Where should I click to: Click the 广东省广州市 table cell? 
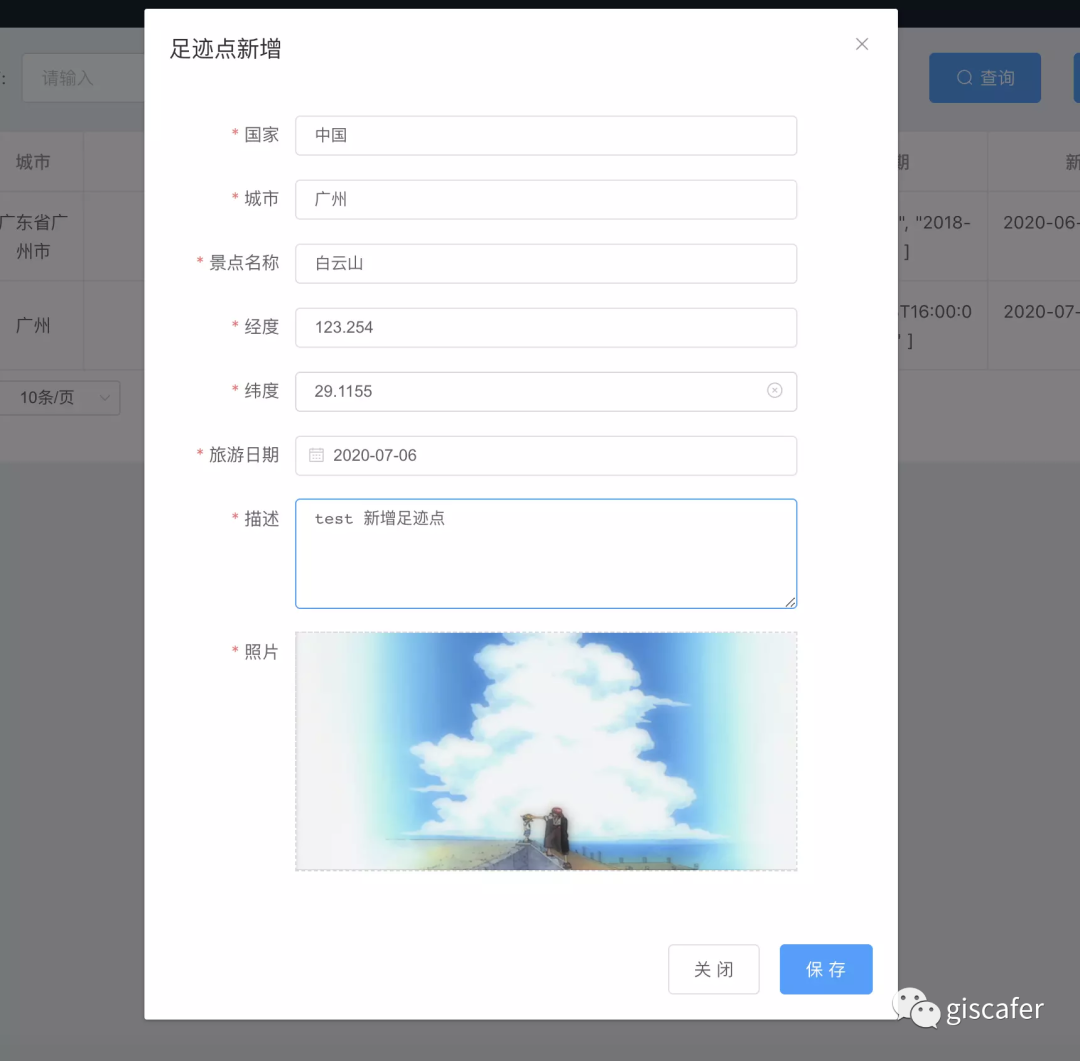tap(33, 236)
